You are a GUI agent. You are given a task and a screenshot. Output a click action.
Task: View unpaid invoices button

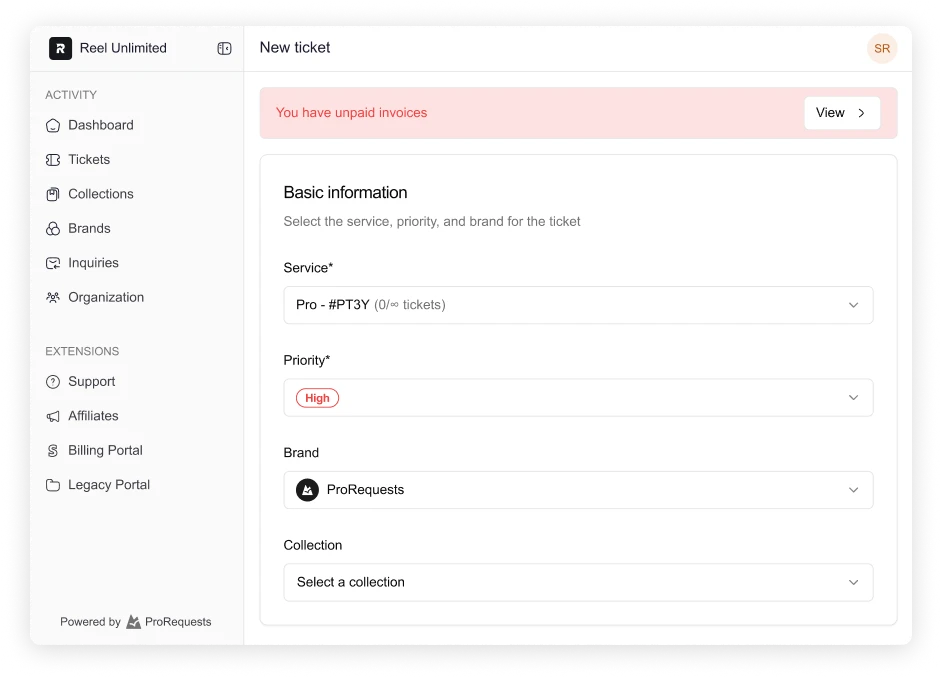[x=842, y=113]
